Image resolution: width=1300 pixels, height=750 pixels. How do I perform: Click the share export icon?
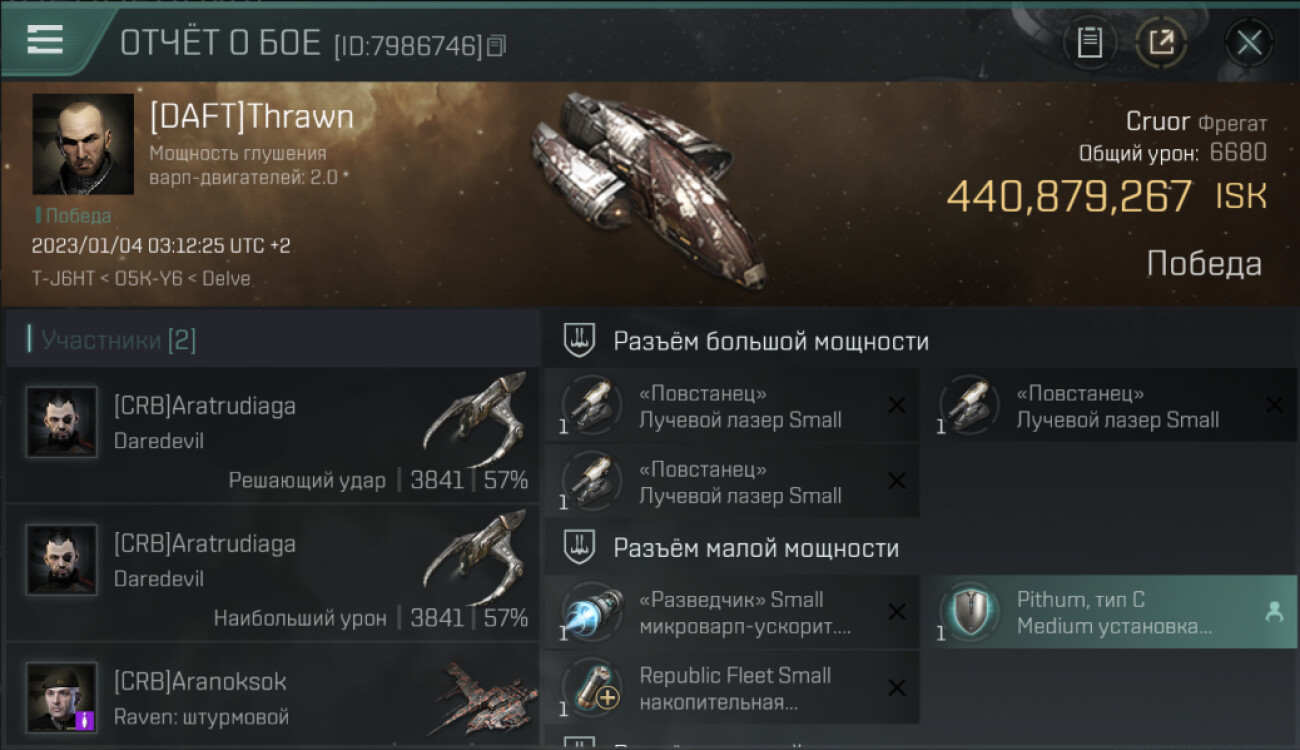[1161, 43]
